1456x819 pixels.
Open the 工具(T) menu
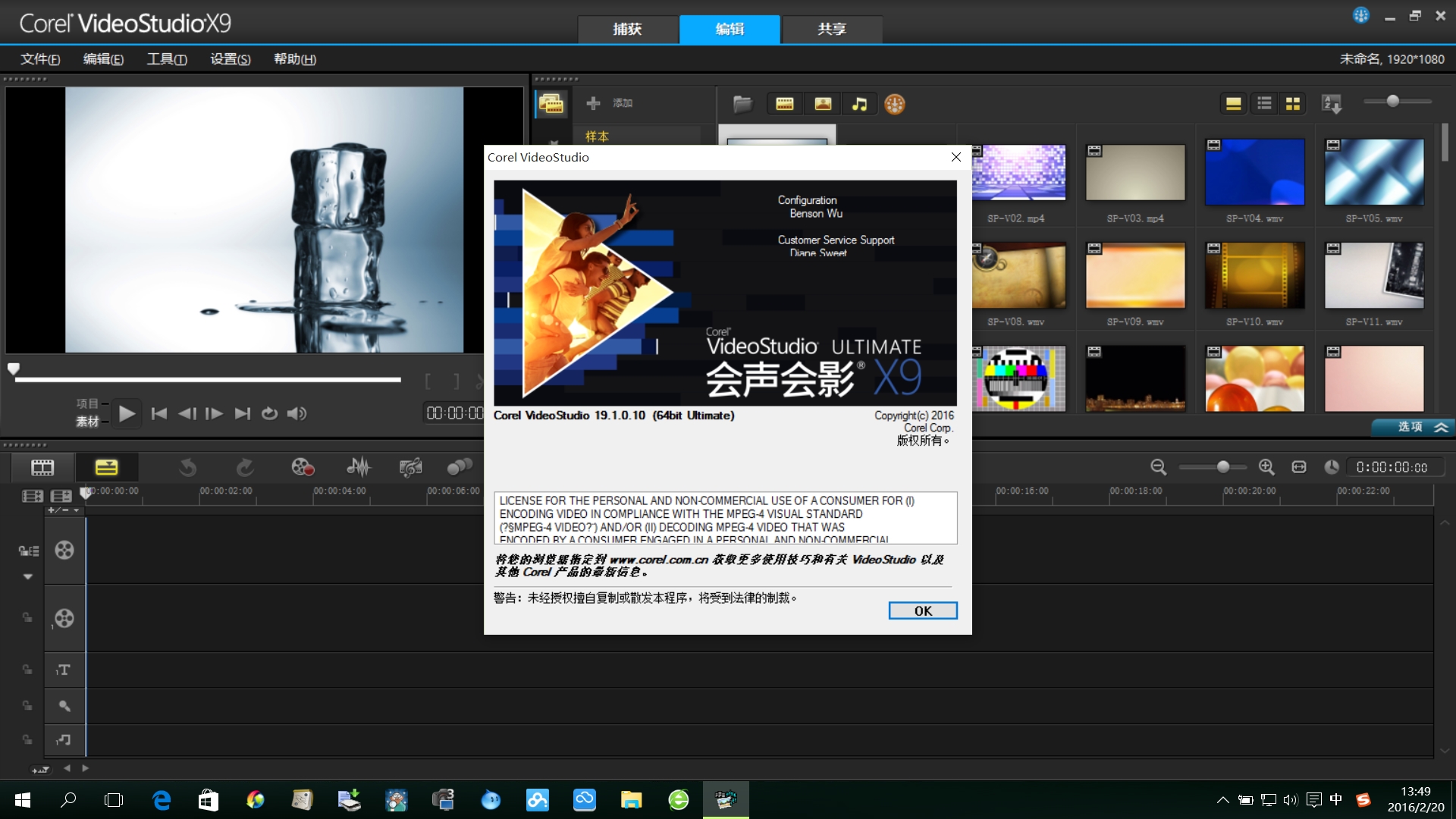pyautogui.click(x=167, y=59)
